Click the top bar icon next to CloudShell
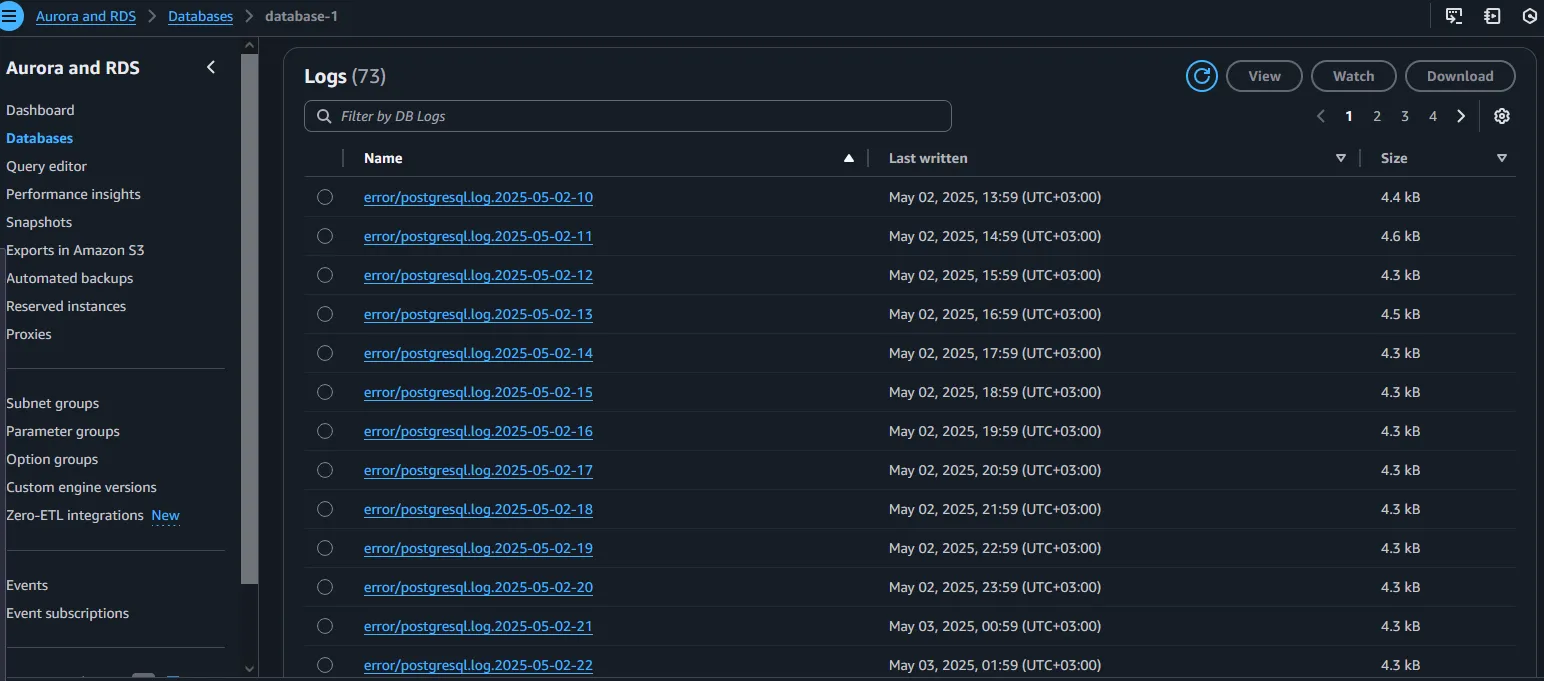 click(x=1492, y=16)
